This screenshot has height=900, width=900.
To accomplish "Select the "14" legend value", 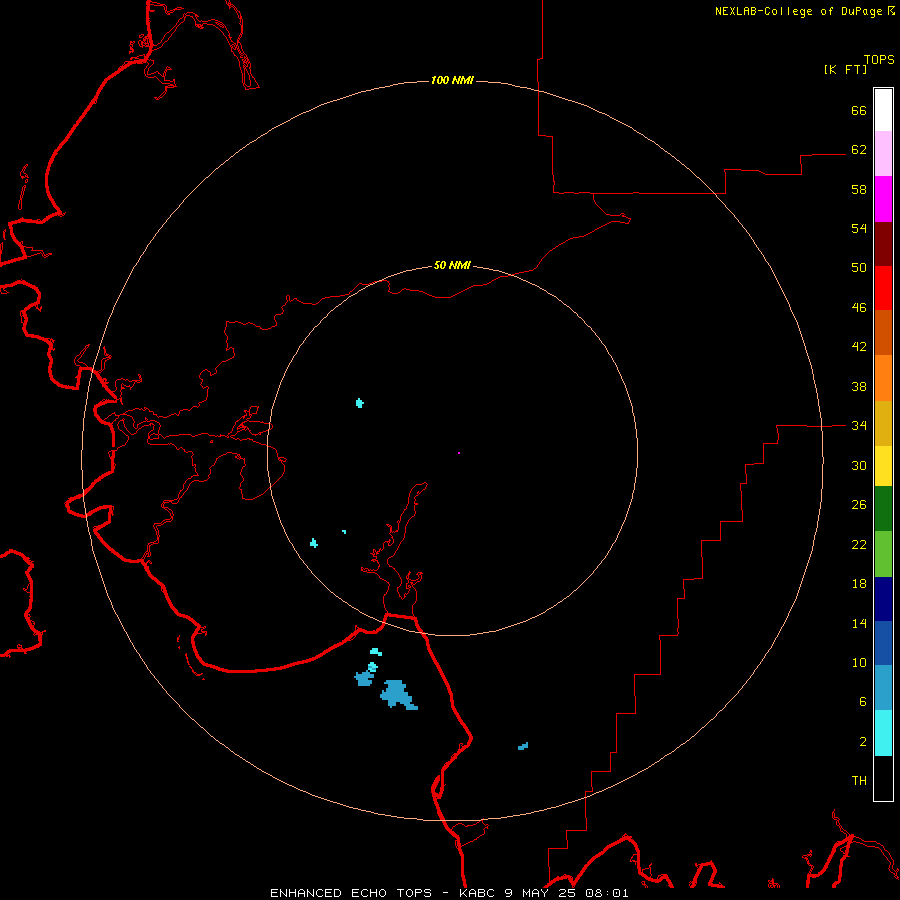I will click(x=859, y=623).
